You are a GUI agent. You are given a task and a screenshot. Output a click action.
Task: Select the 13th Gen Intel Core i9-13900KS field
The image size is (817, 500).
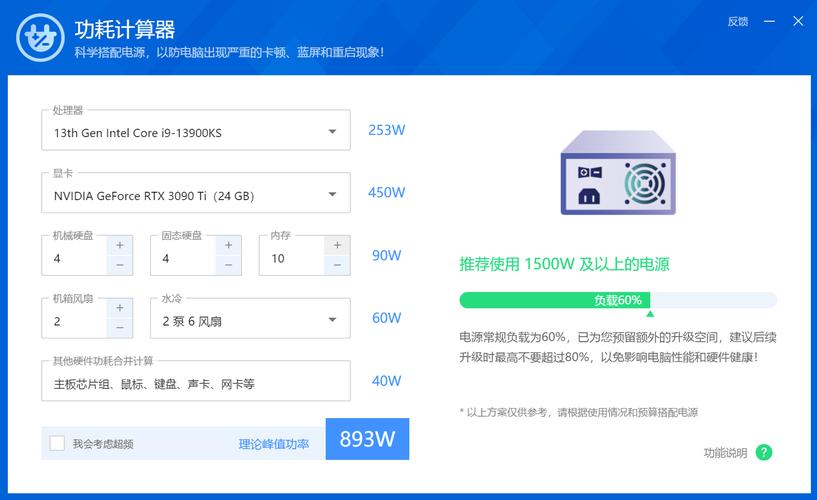[196, 130]
